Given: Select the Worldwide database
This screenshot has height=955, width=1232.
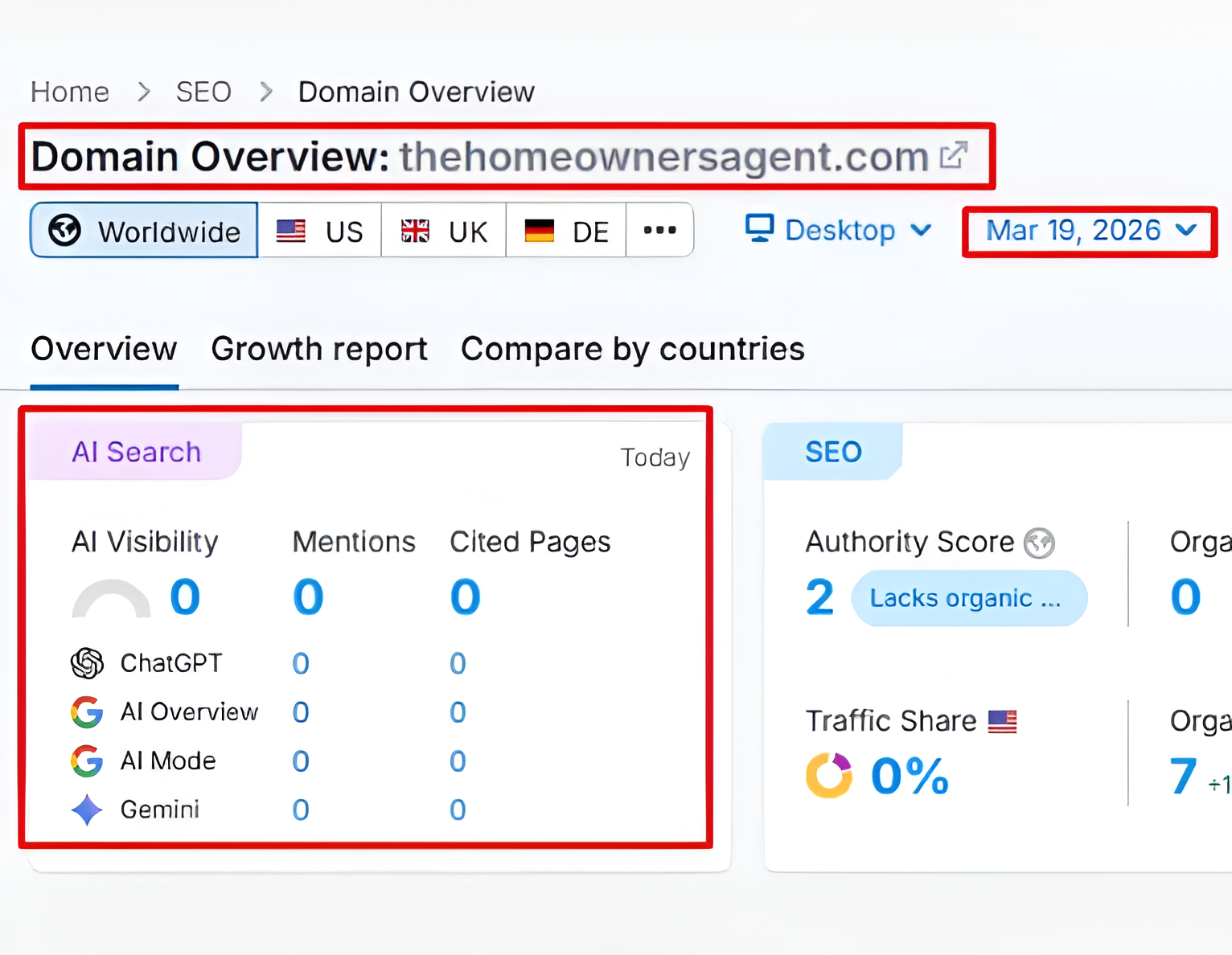Looking at the screenshot, I should pos(144,230).
